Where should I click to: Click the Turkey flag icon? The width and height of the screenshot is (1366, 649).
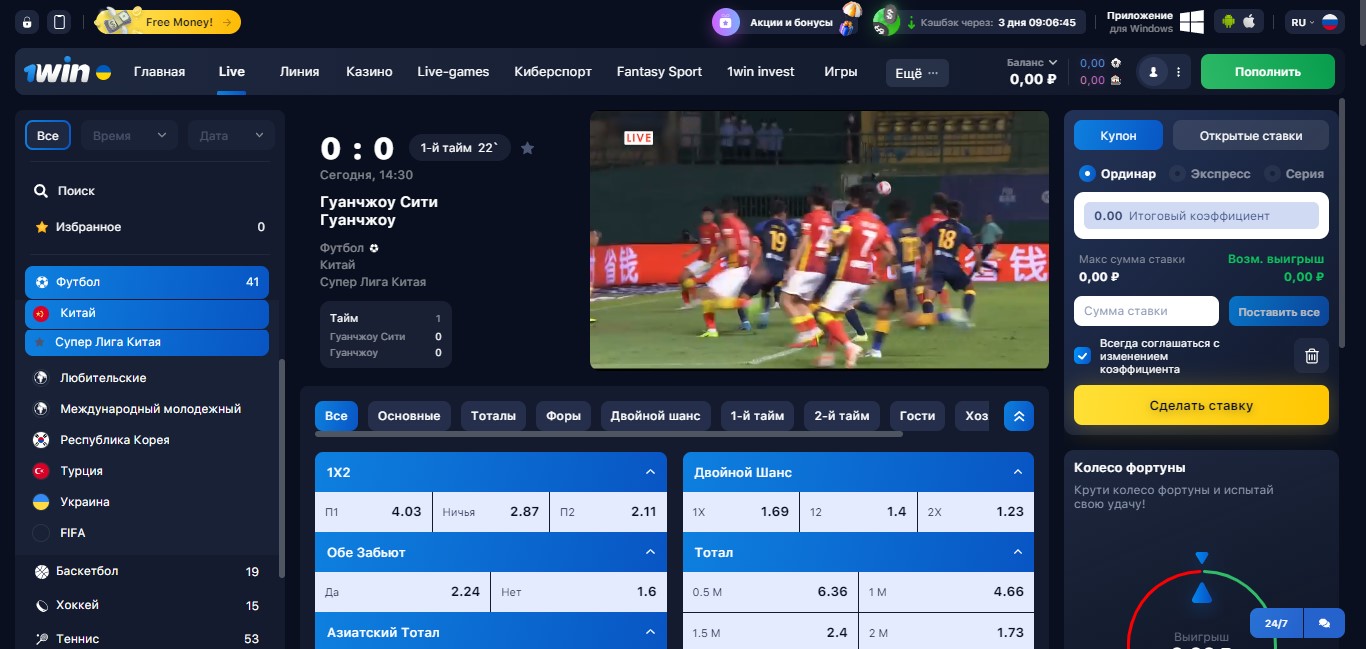coord(41,471)
